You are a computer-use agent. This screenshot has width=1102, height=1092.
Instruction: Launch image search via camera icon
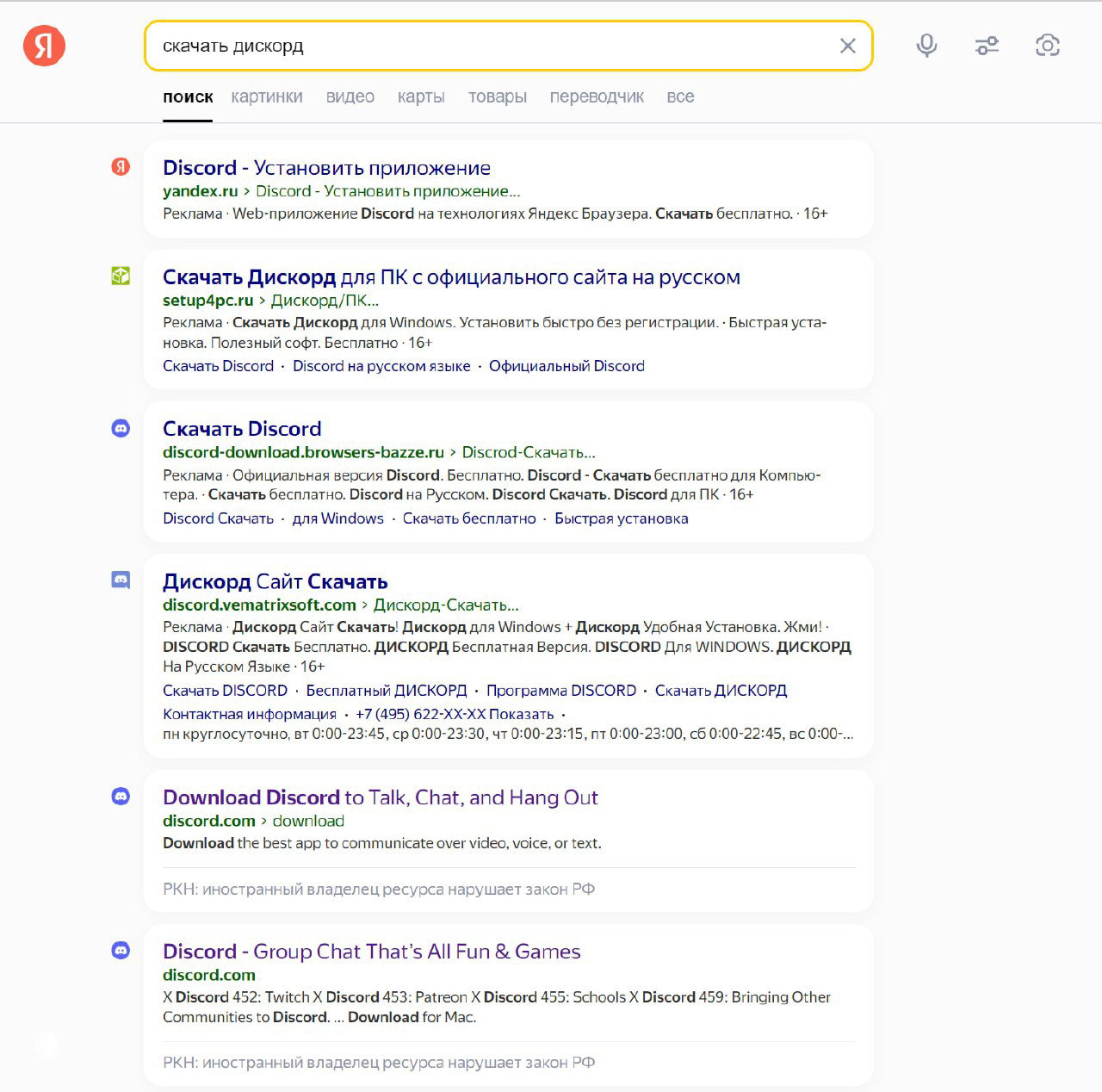(1047, 46)
